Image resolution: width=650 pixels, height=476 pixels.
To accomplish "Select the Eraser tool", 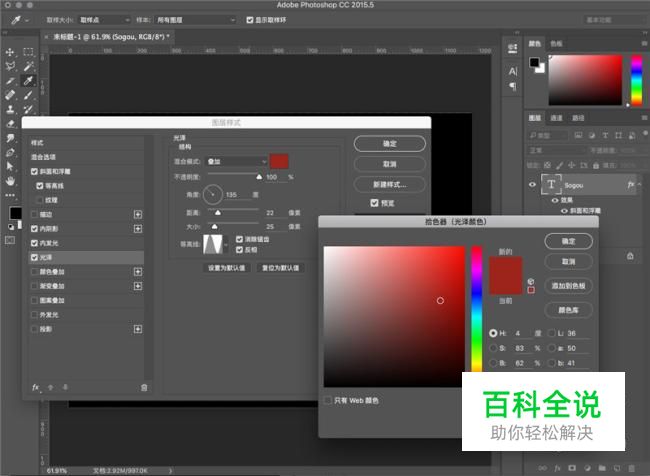I will (x=10, y=124).
